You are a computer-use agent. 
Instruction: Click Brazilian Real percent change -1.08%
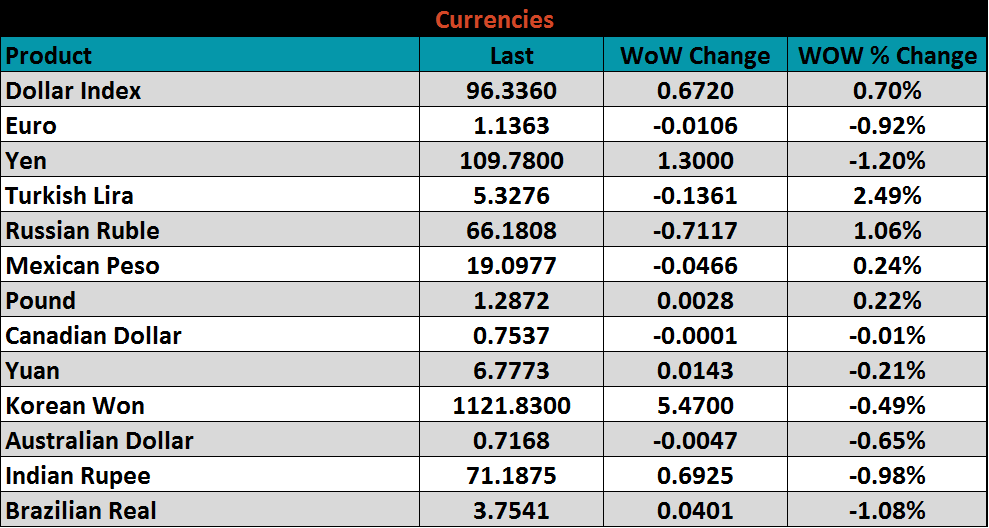[887, 511]
